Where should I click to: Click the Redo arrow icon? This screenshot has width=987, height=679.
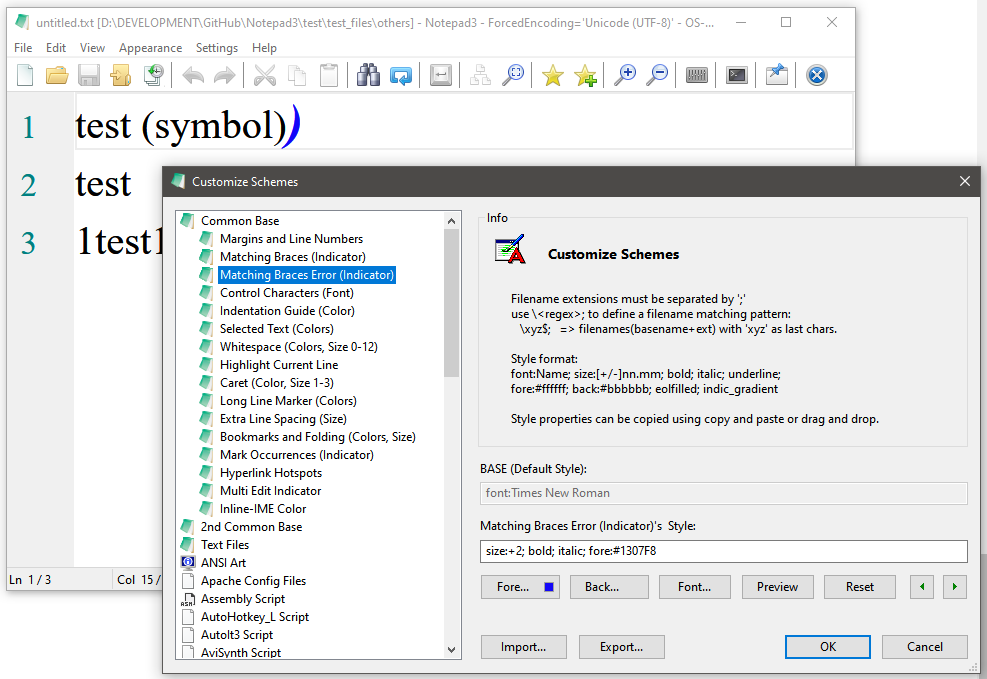click(224, 76)
